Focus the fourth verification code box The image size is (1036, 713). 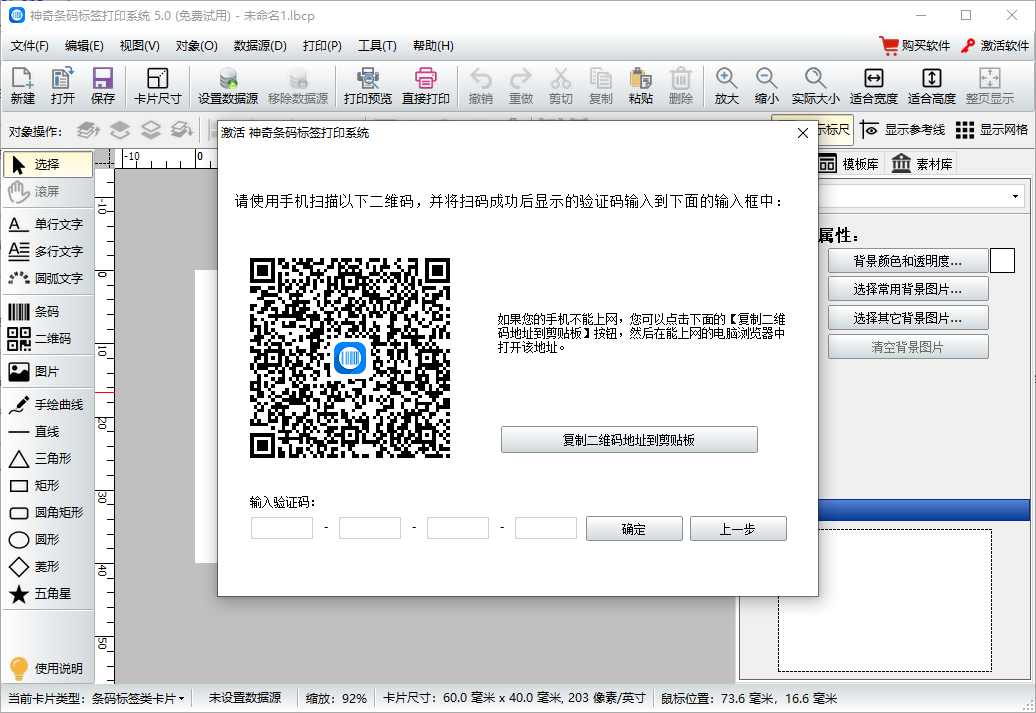coord(546,529)
